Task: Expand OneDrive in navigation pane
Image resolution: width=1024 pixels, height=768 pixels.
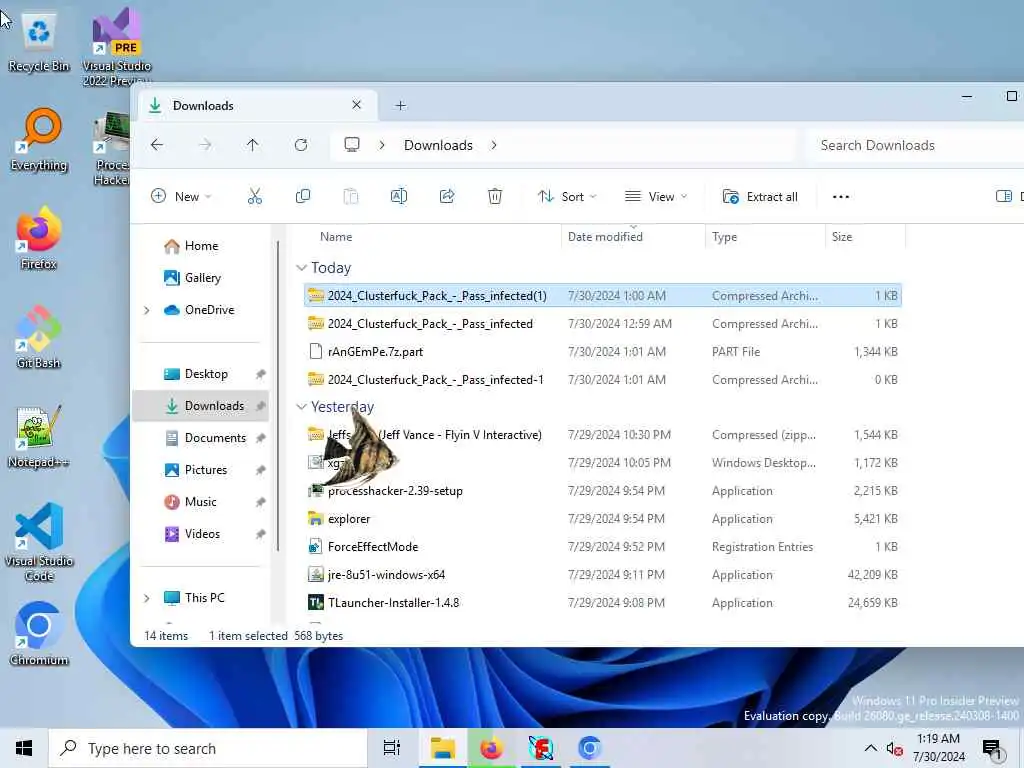Action: tap(147, 310)
